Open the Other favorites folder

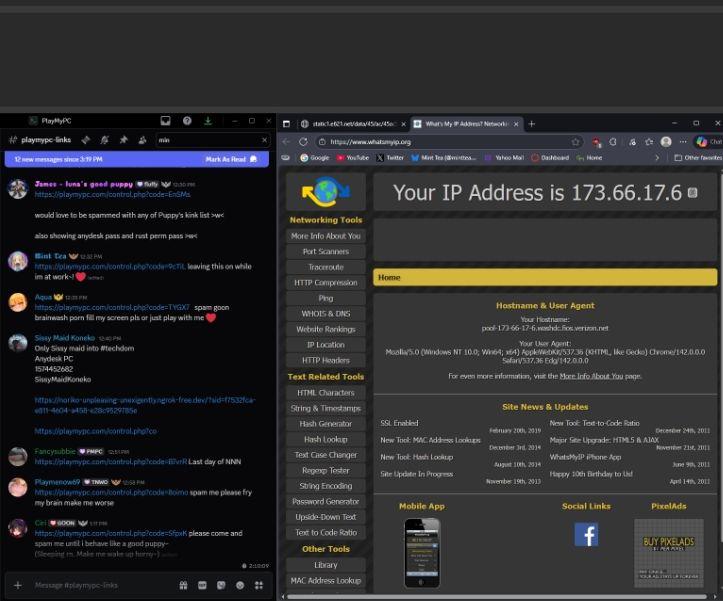tap(698, 158)
